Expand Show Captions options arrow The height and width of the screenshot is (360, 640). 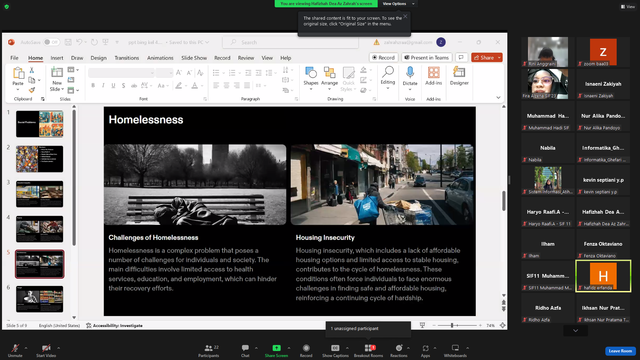click(347, 348)
